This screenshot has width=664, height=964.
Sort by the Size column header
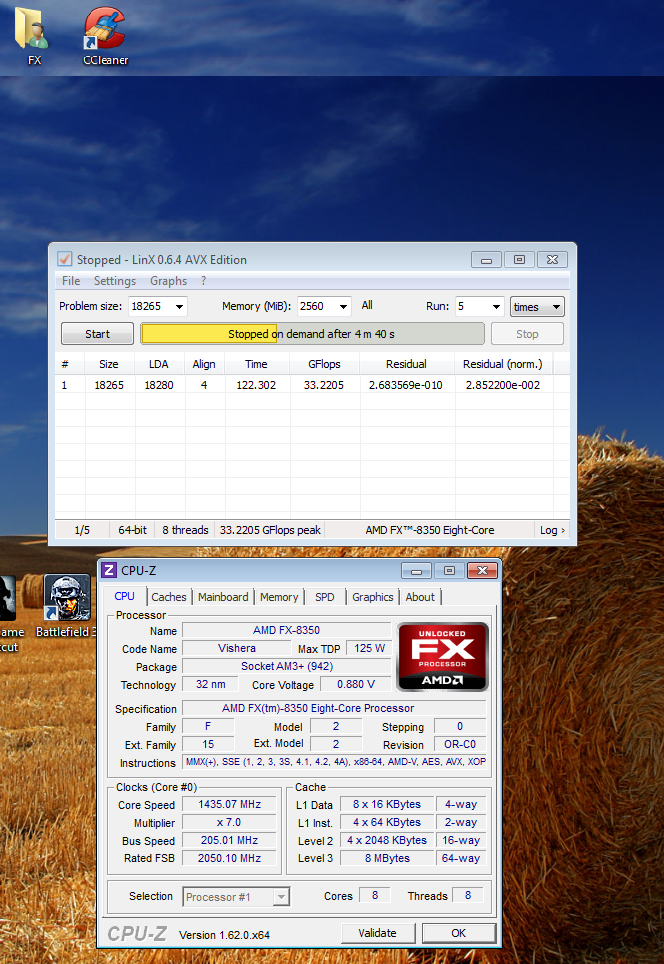point(109,364)
